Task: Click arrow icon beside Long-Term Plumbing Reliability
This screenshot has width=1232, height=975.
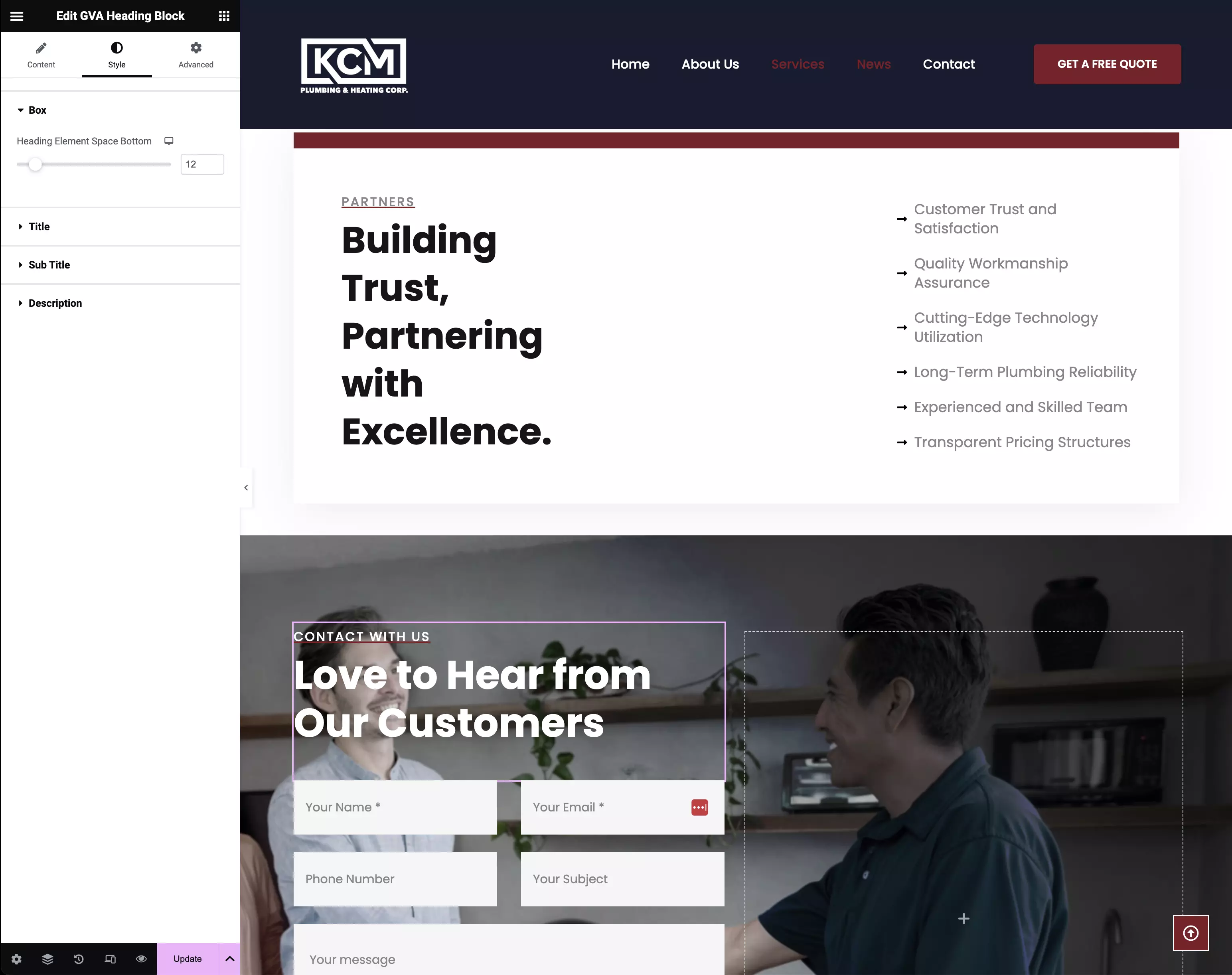Action: (902, 373)
